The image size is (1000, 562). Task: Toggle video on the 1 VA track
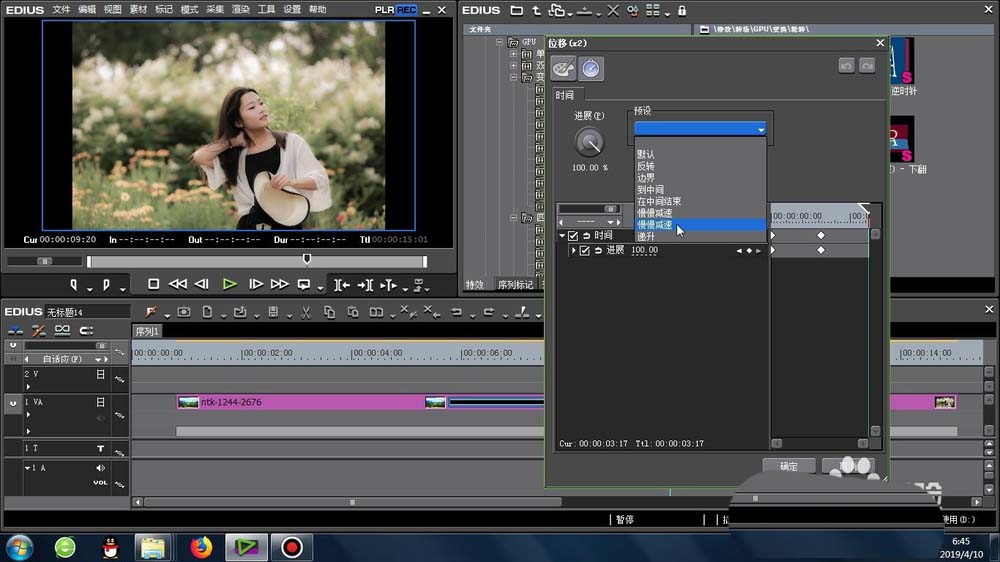[x=100, y=402]
